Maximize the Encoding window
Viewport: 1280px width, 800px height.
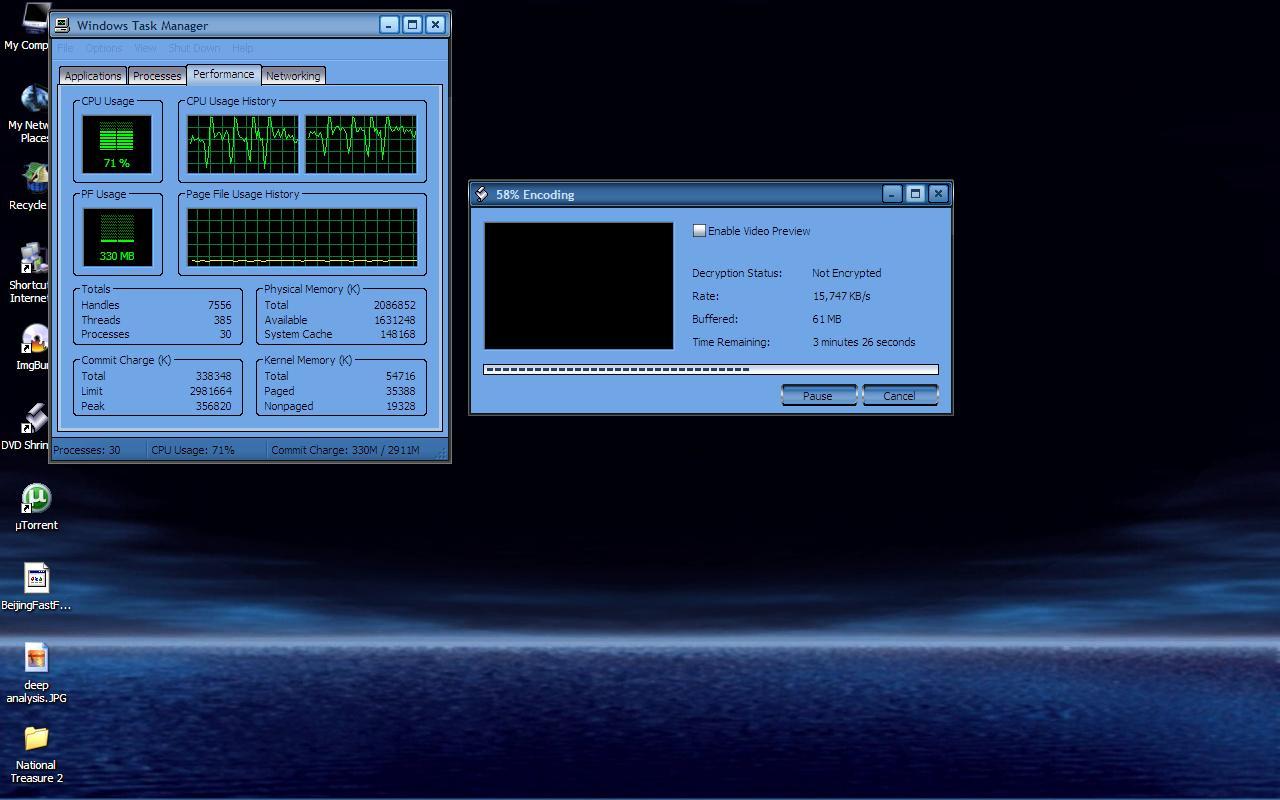coord(915,194)
